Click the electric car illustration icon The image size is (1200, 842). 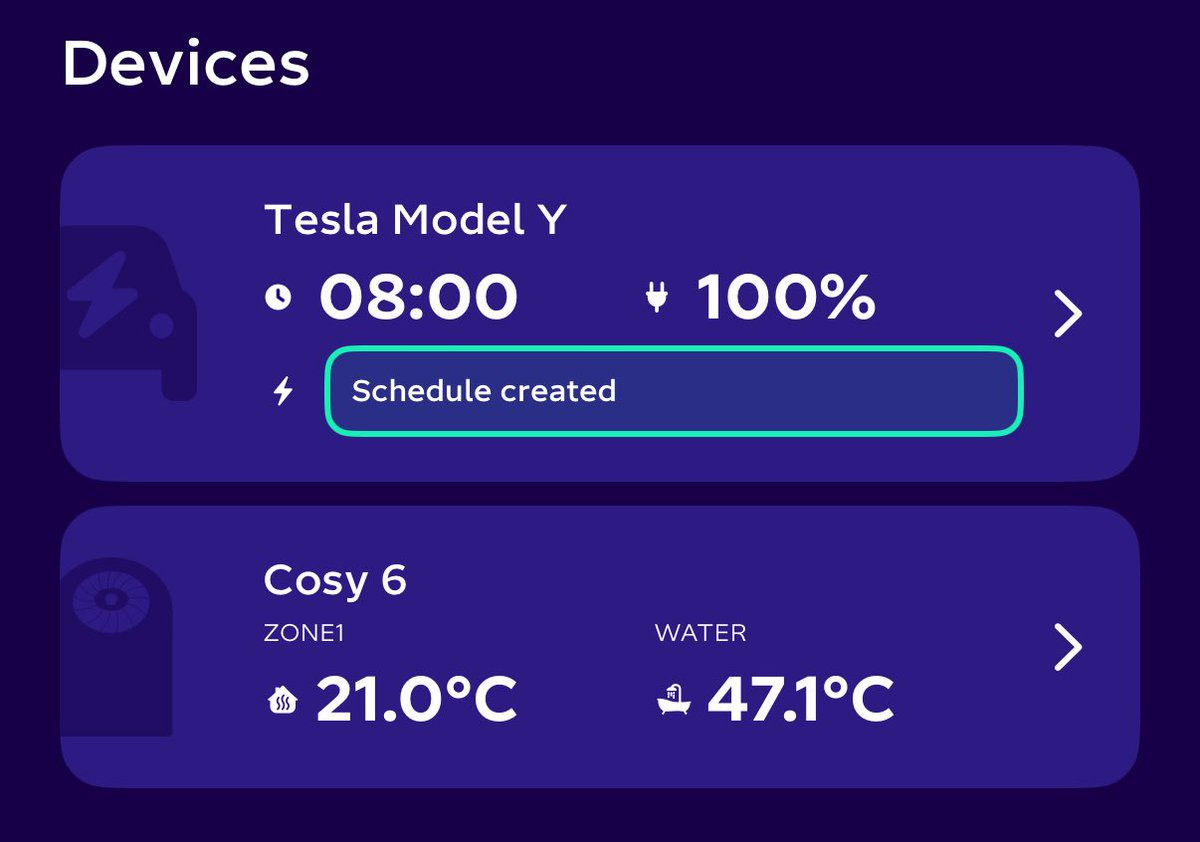coord(128,313)
